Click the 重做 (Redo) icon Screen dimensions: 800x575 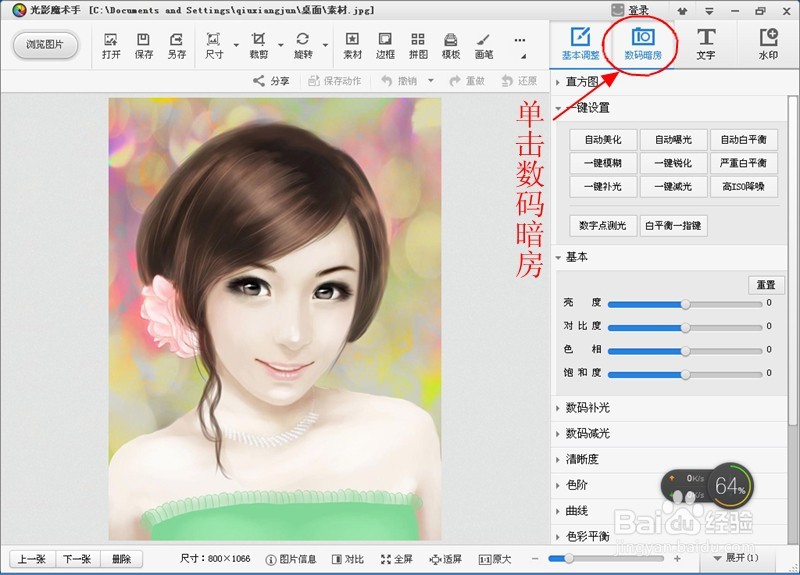(467, 81)
